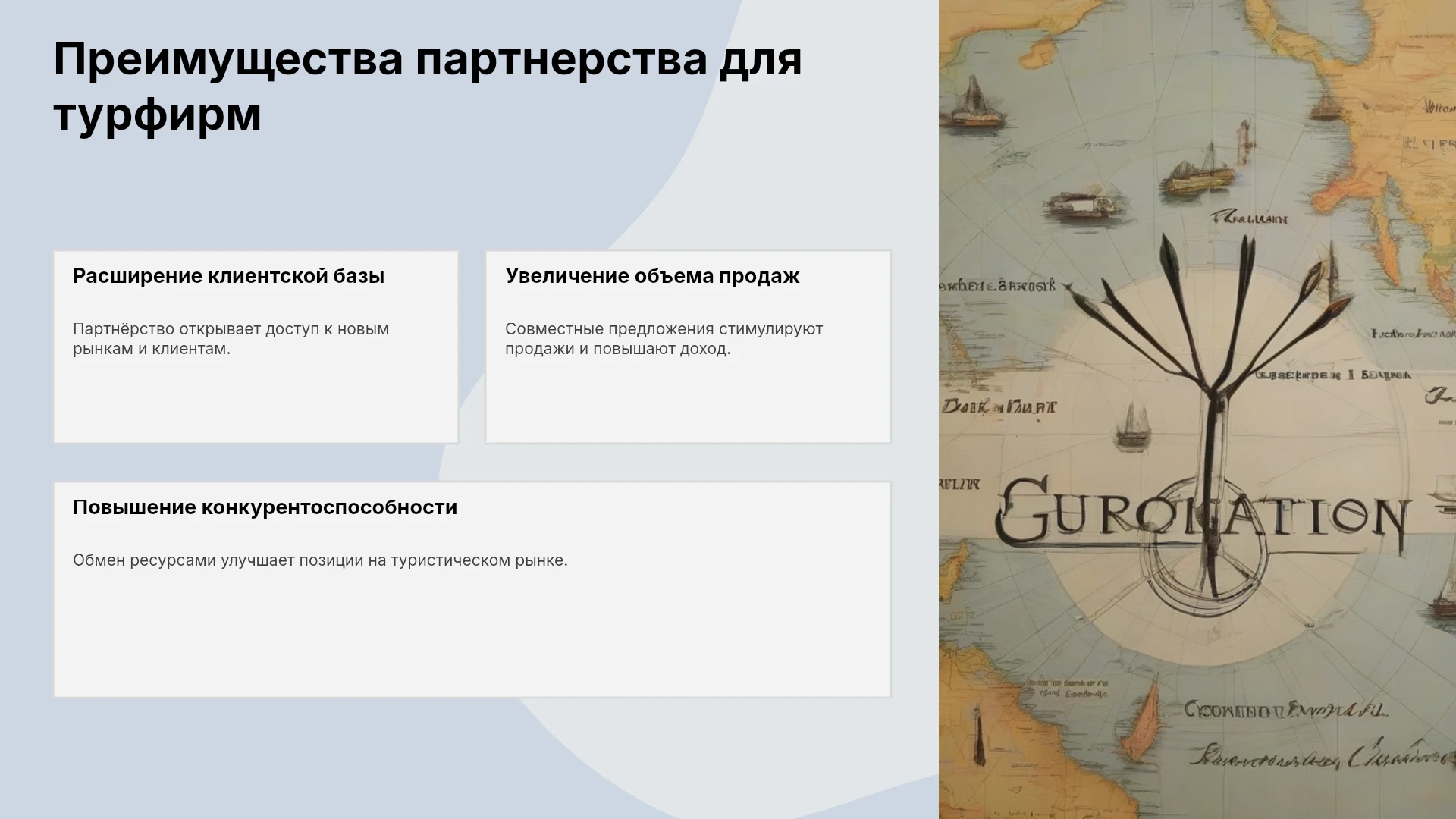The height and width of the screenshot is (819, 1456).
Task: Click the heading "Расширение клиентской базы"
Action: pyautogui.click(x=228, y=276)
